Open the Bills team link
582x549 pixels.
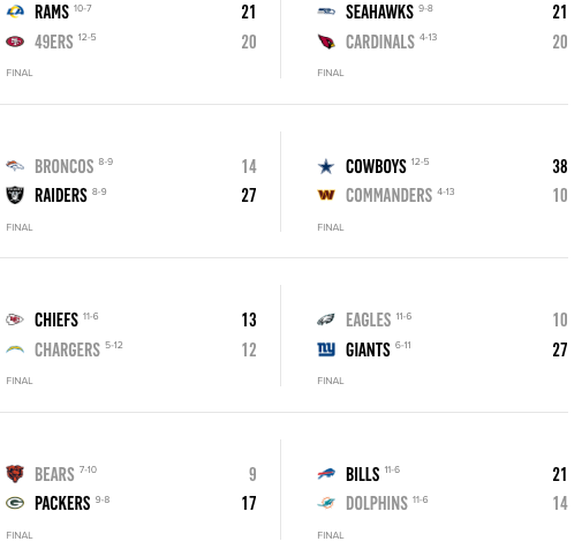pos(362,474)
